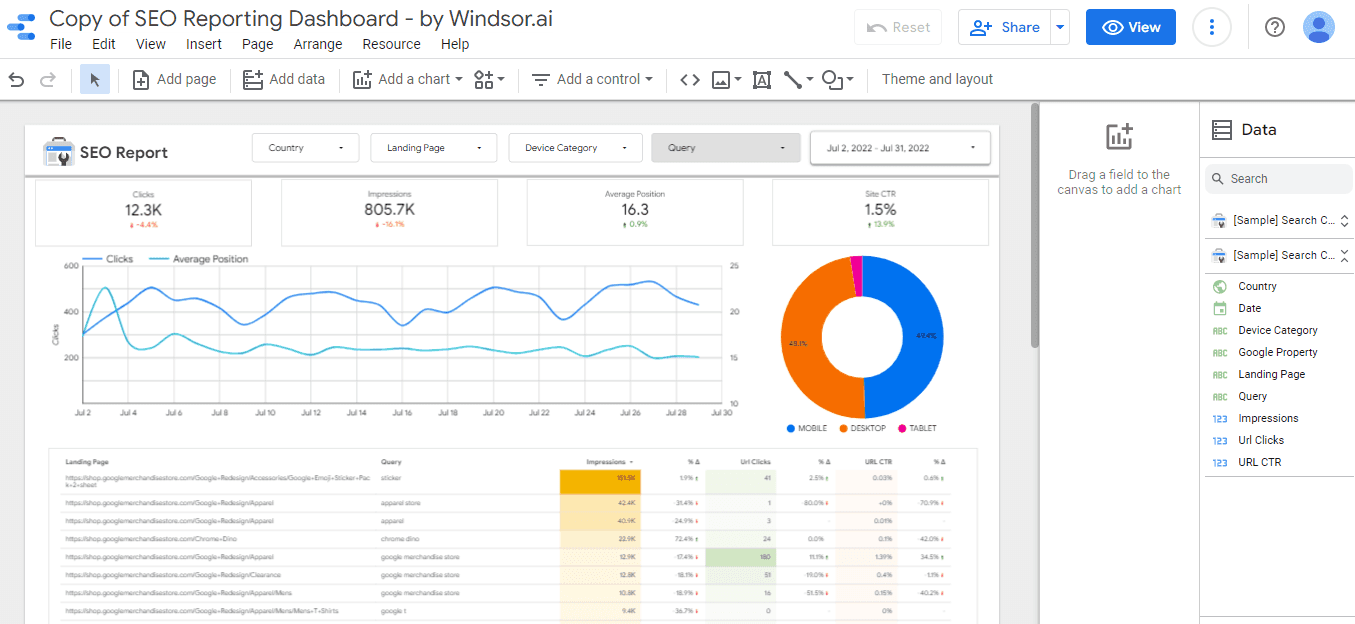Image resolution: width=1355 pixels, height=624 pixels.
Task: Open the Device Category filter dropdown
Action: click(575, 148)
